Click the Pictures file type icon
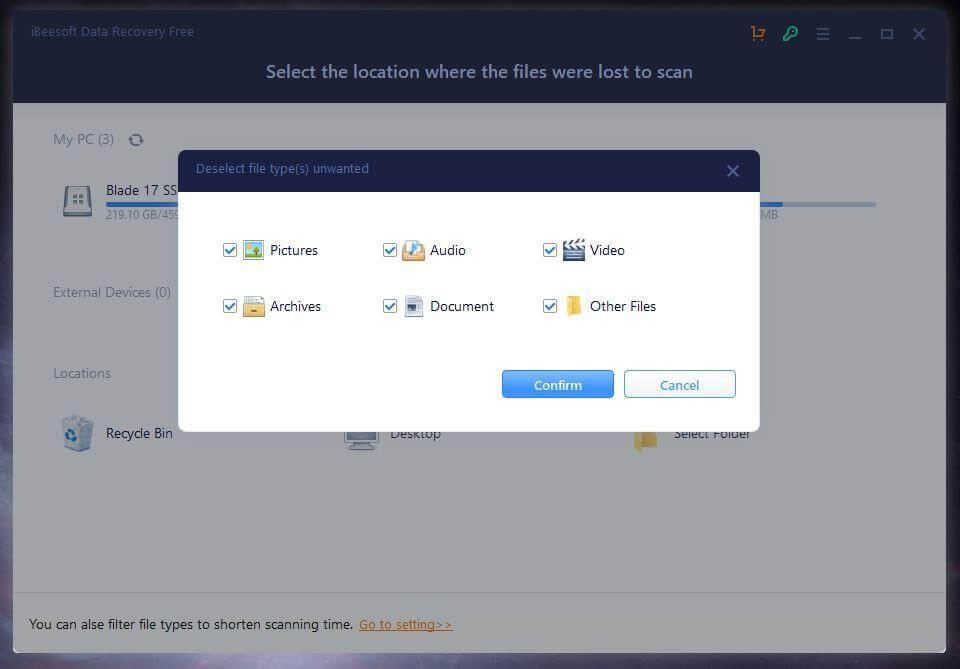This screenshot has width=960, height=669. point(253,250)
